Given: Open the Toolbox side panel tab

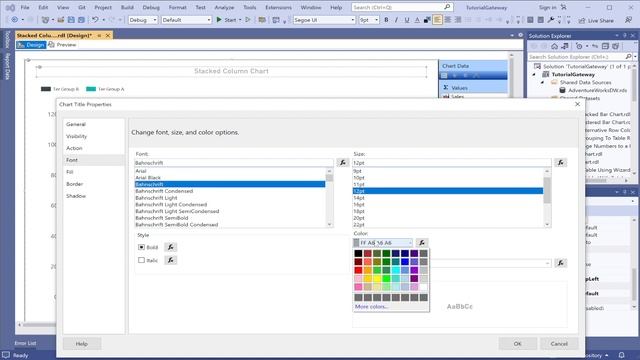Looking at the screenshot, I should click(x=7, y=39).
